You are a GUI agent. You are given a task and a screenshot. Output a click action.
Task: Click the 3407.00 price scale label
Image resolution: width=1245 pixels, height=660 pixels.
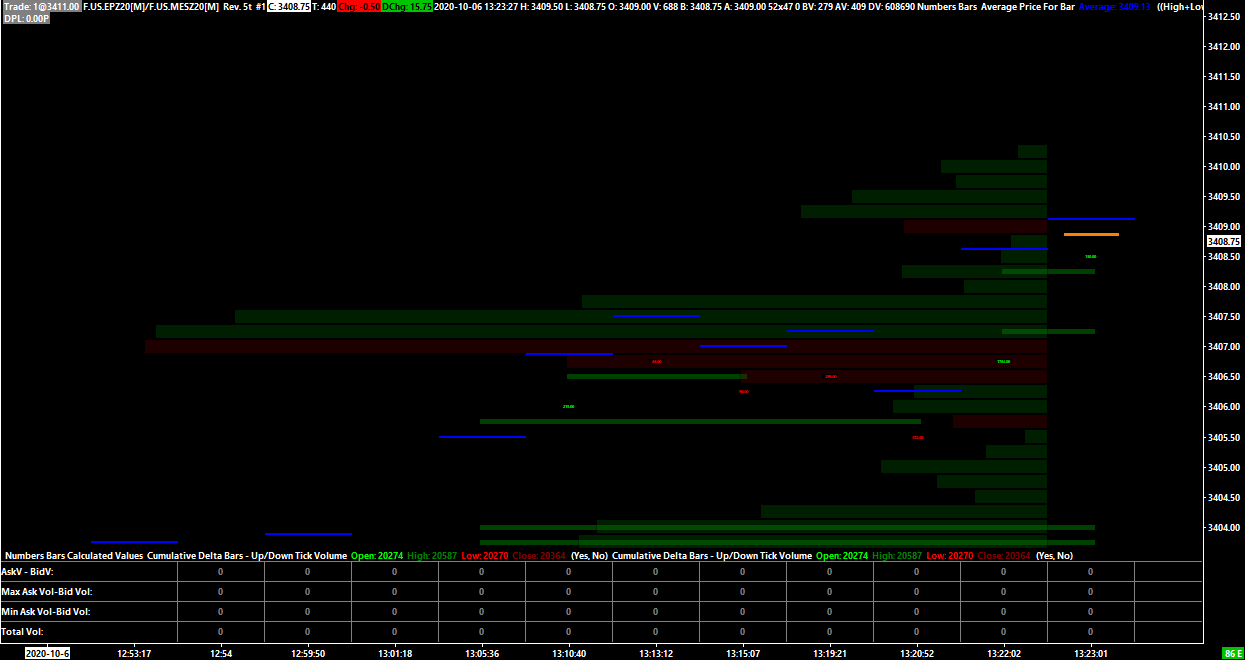point(1225,347)
